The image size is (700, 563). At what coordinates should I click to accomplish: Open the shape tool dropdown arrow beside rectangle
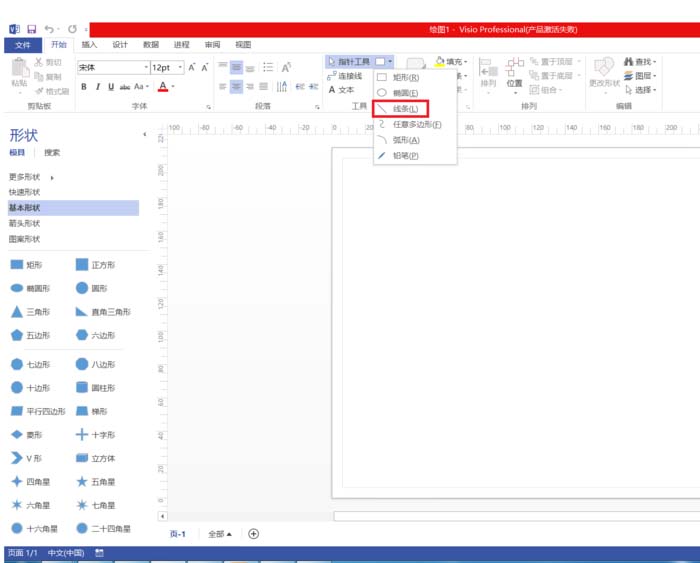coord(390,62)
